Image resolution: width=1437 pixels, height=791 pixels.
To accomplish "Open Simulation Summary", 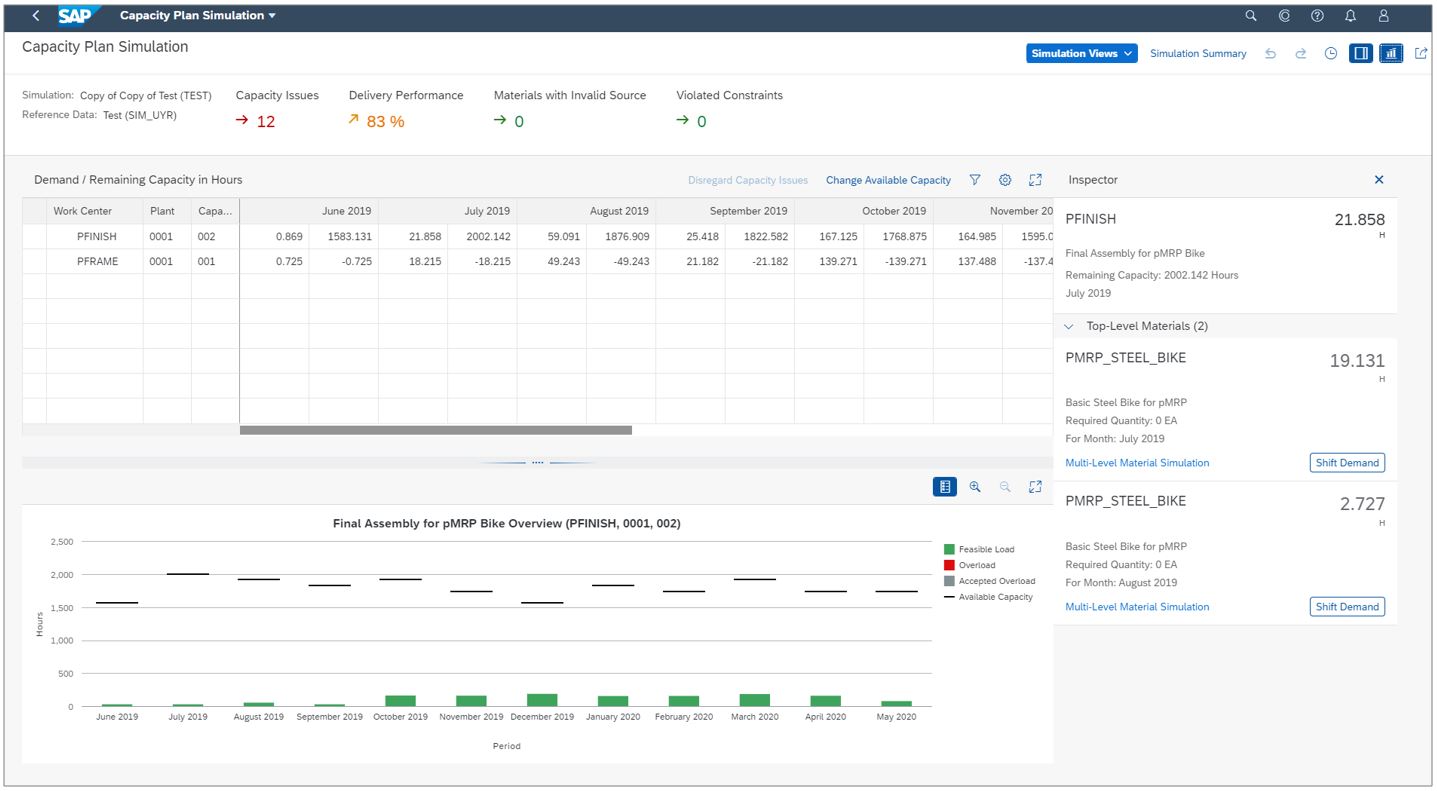I will (1198, 53).
